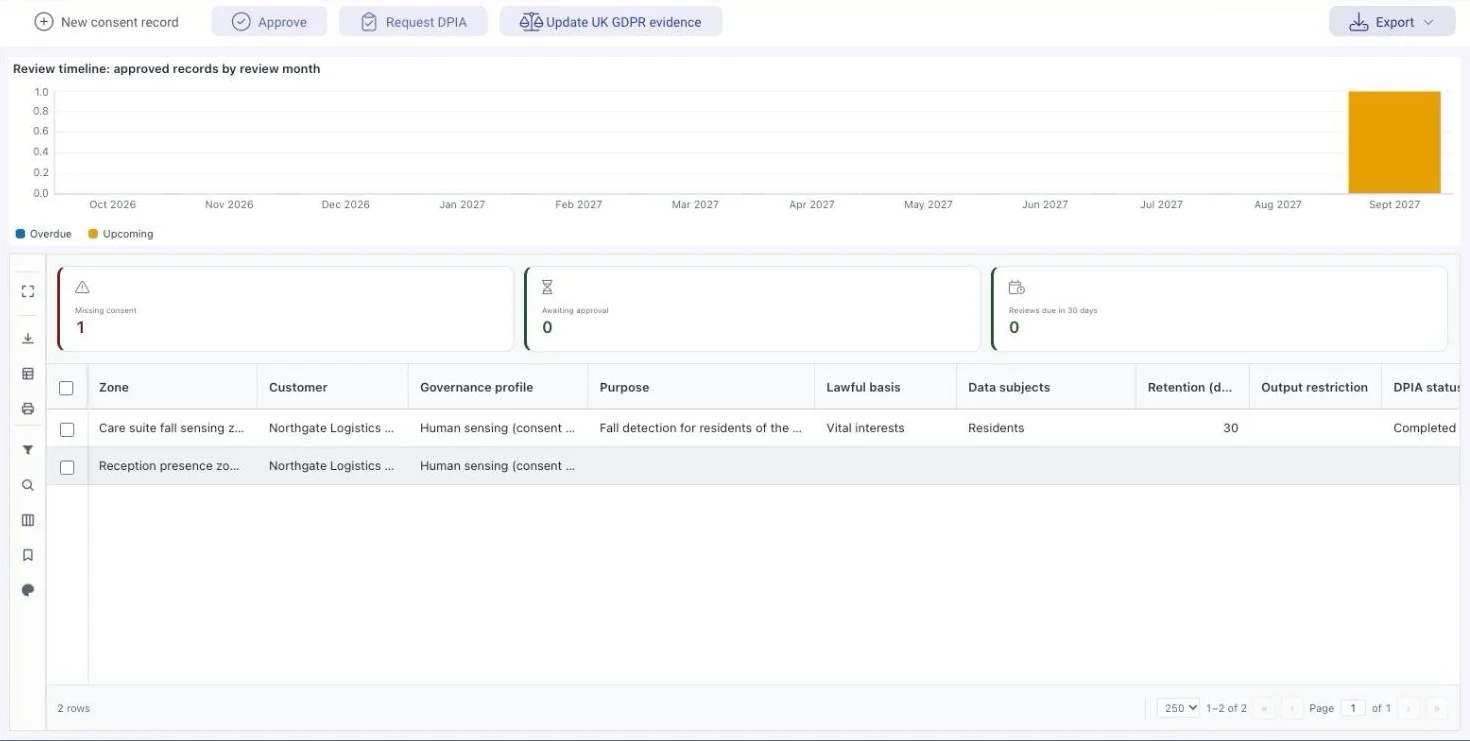Open the rows-per-page dropdown showing 250

pos(1178,708)
